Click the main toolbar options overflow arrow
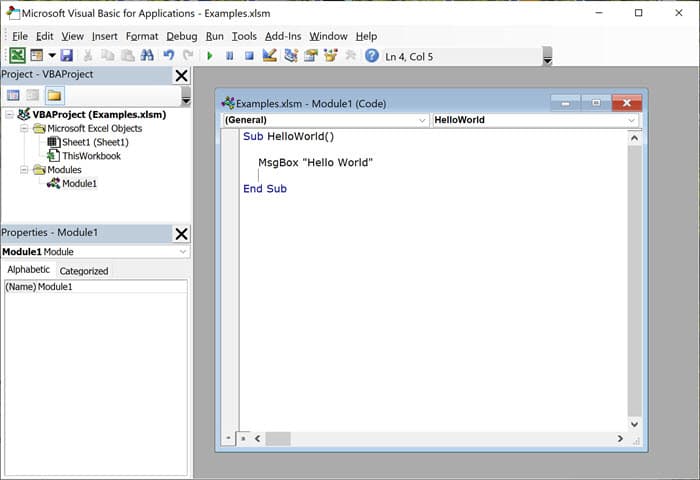The height and width of the screenshot is (480, 700). (x=547, y=57)
